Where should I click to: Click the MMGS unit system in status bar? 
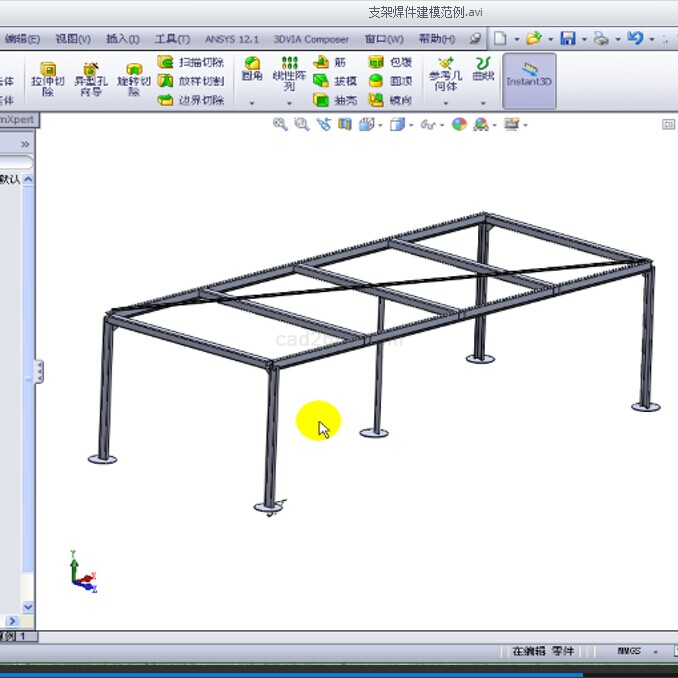pos(628,651)
